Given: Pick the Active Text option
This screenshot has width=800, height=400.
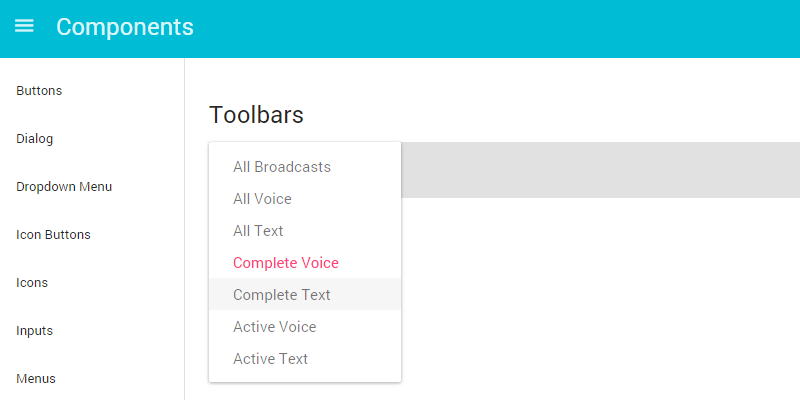Looking at the screenshot, I should coord(270,359).
